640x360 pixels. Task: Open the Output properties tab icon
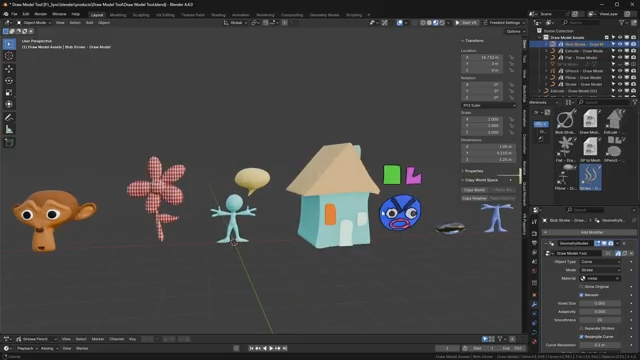pyautogui.click(x=534, y=243)
